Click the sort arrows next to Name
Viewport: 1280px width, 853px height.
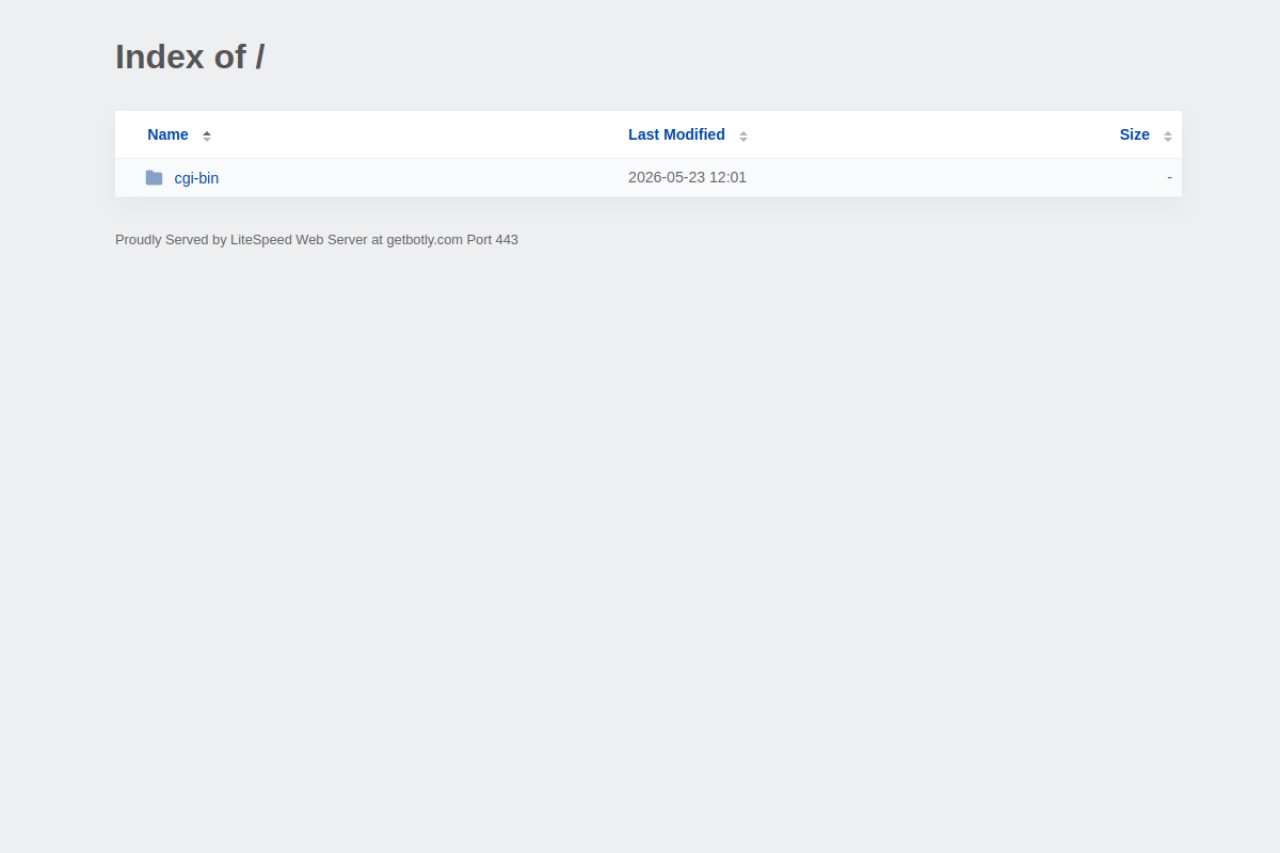[207, 136]
